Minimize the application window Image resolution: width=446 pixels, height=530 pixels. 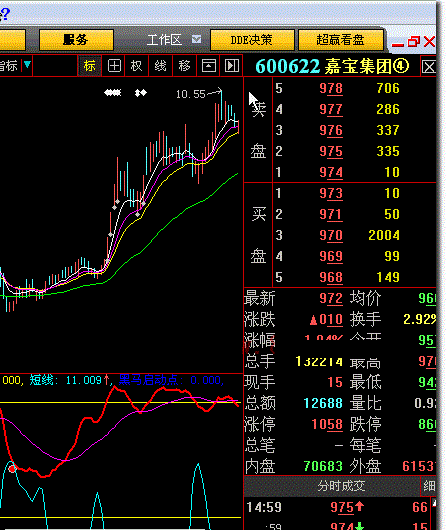coord(398,44)
